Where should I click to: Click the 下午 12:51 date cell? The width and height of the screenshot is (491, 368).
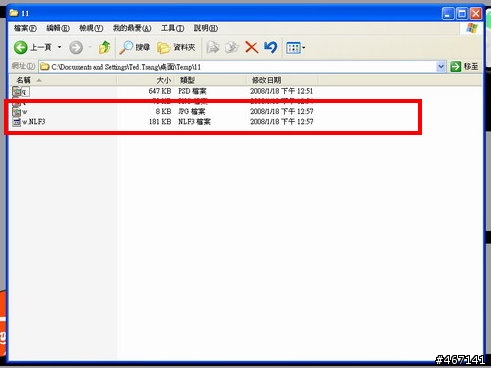[281, 91]
